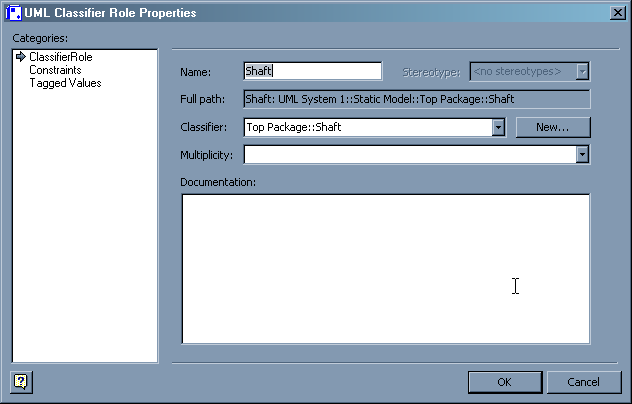Confirm the dialog with OK

click(x=505, y=382)
